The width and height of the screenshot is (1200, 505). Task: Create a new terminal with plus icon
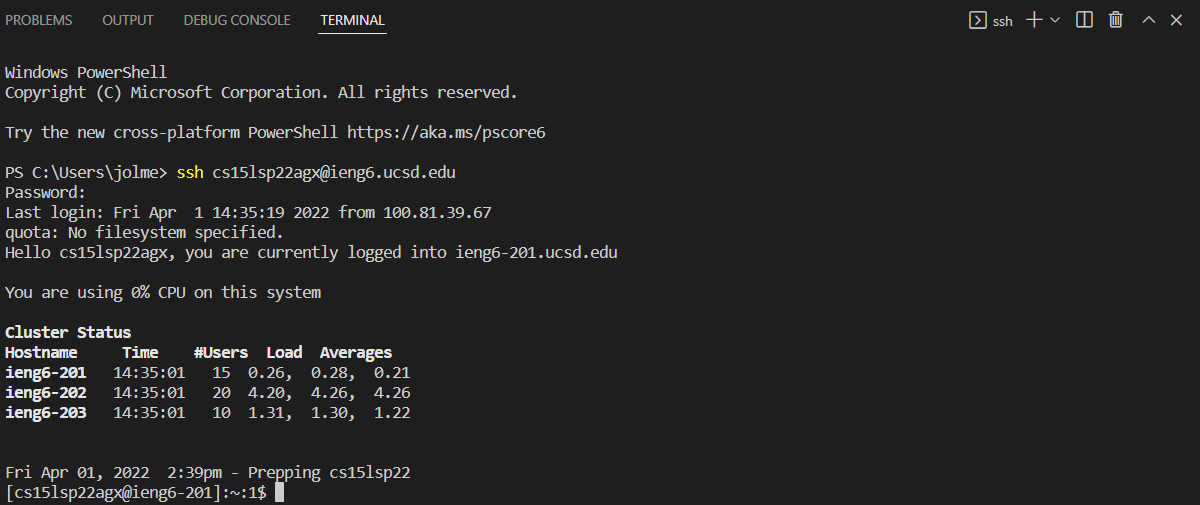1035,20
